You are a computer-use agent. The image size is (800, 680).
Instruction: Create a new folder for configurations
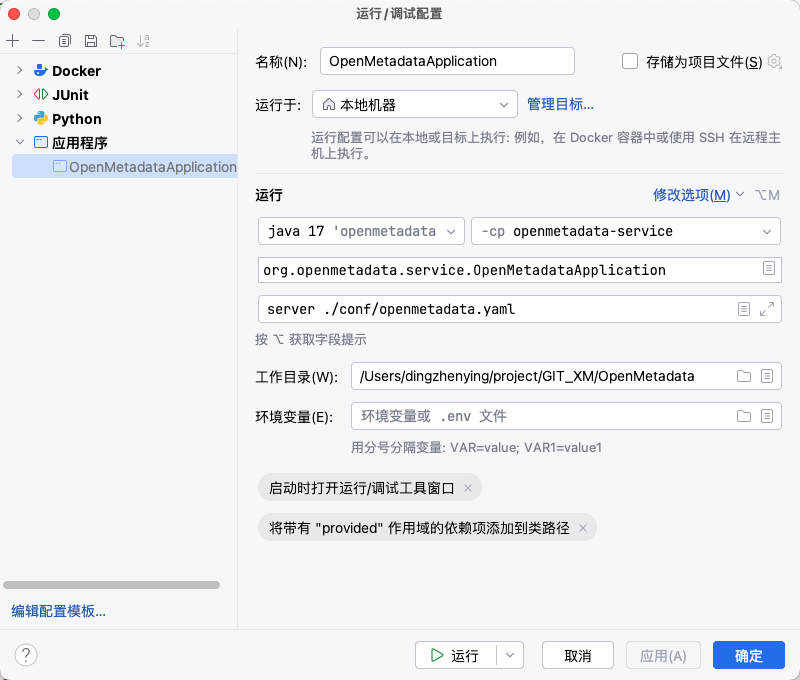[117, 41]
